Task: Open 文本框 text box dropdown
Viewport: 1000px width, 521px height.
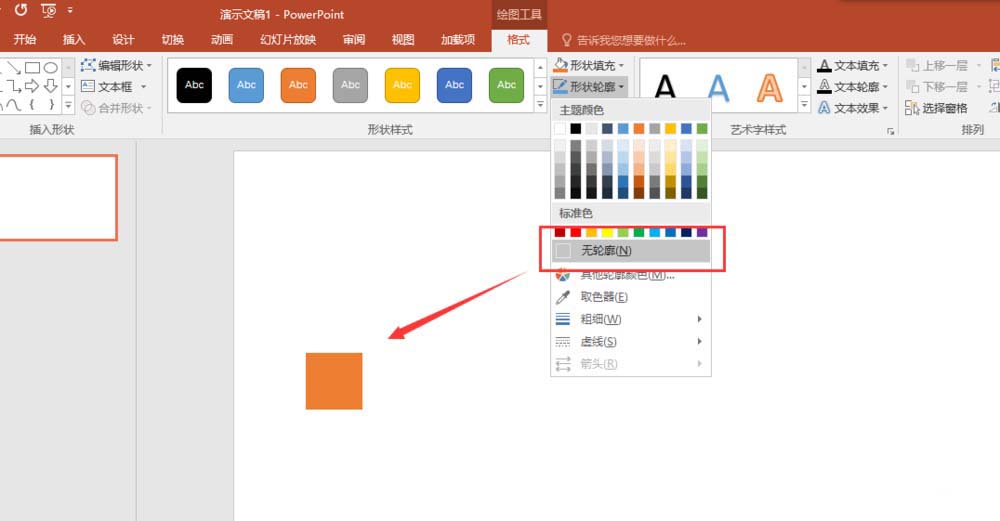Action: pos(114,86)
